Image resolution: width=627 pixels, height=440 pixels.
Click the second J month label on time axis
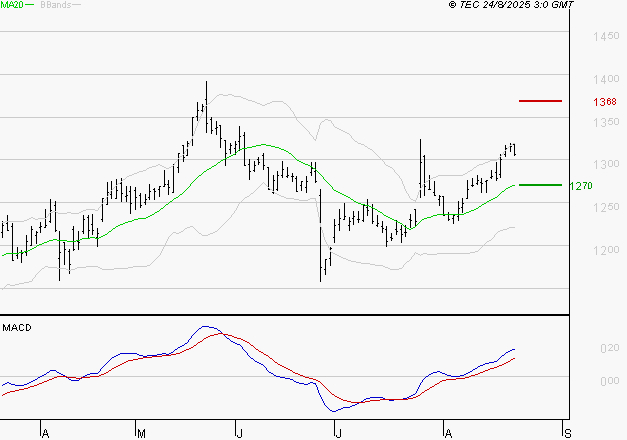click(338, 434)
